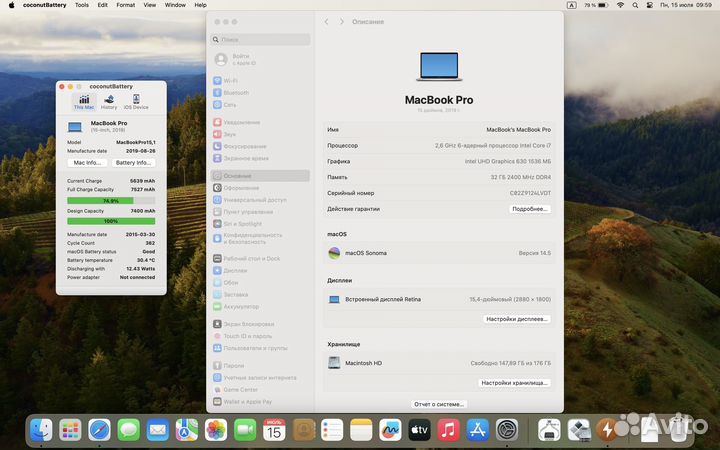Viewport: 720px width, 450px height.
Task: Open Сеть (Network) in the settings sidebar
Action: click(260, 105)
